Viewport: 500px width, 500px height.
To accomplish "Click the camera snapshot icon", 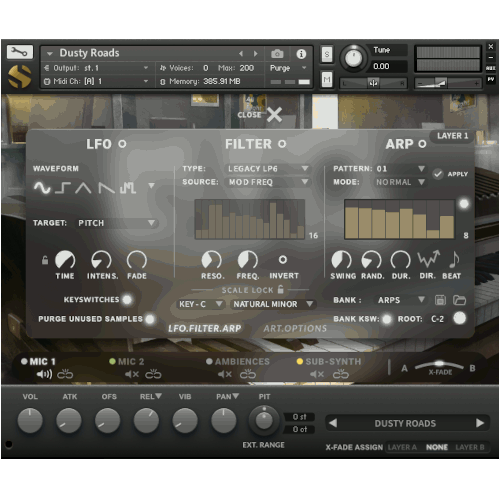I will [x=277, y=54].
